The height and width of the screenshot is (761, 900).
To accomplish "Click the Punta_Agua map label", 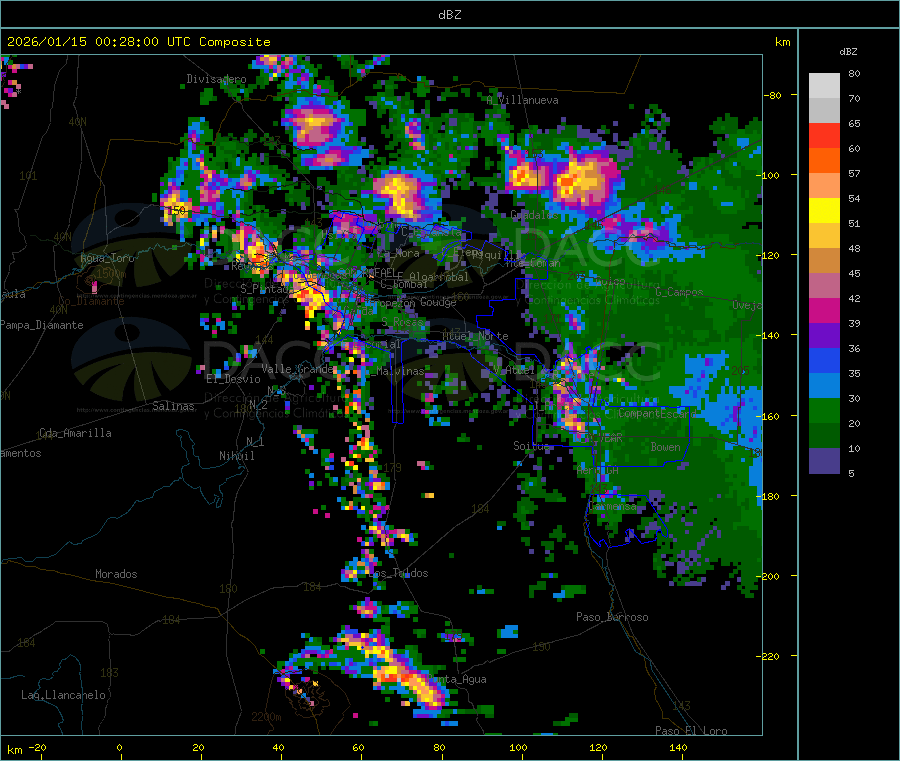I will [x=457, y=679].
